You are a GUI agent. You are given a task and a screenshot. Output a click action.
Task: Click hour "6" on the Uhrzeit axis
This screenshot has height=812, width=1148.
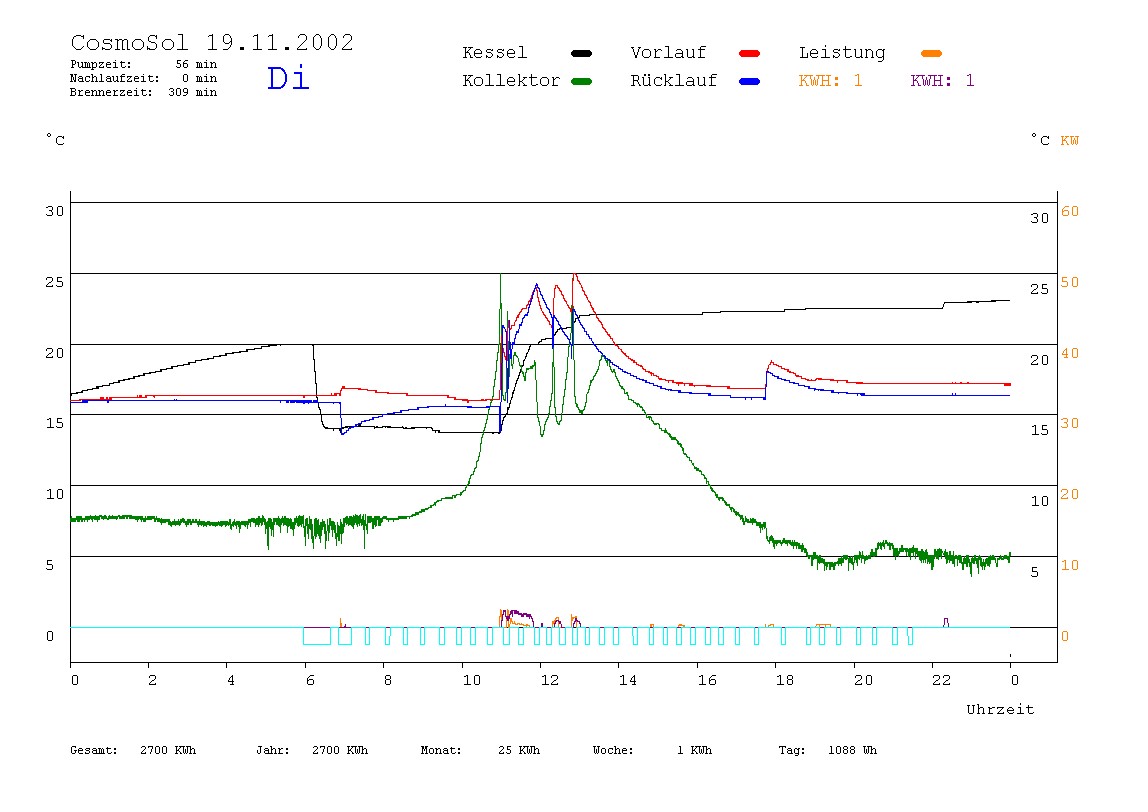coord(310,680)
